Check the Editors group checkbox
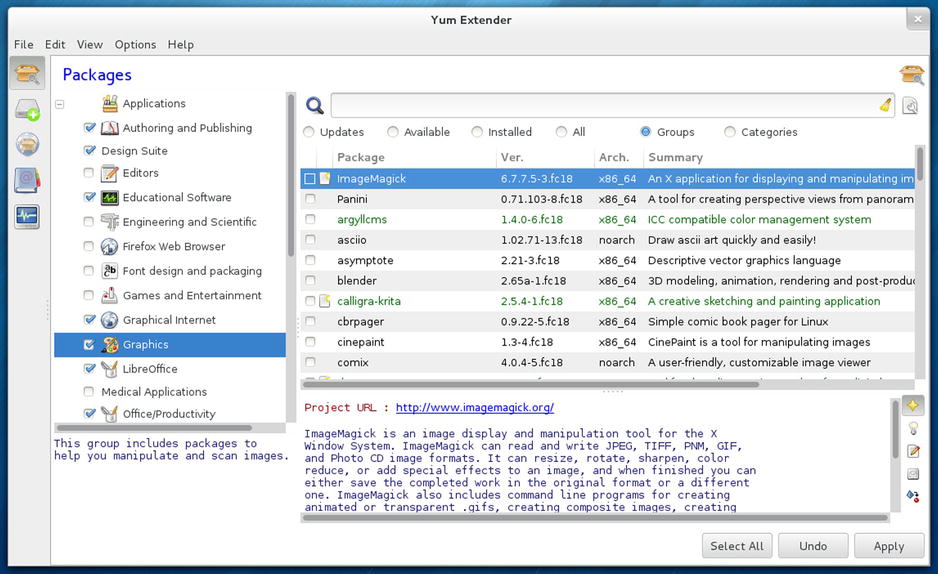938x574 pixels. click(x=89, y=173)
